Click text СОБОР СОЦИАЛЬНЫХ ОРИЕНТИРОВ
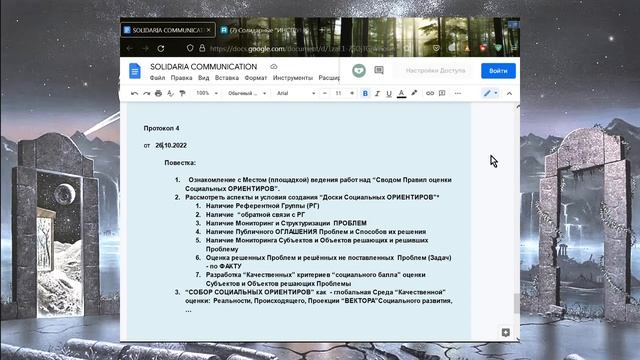 250,292
